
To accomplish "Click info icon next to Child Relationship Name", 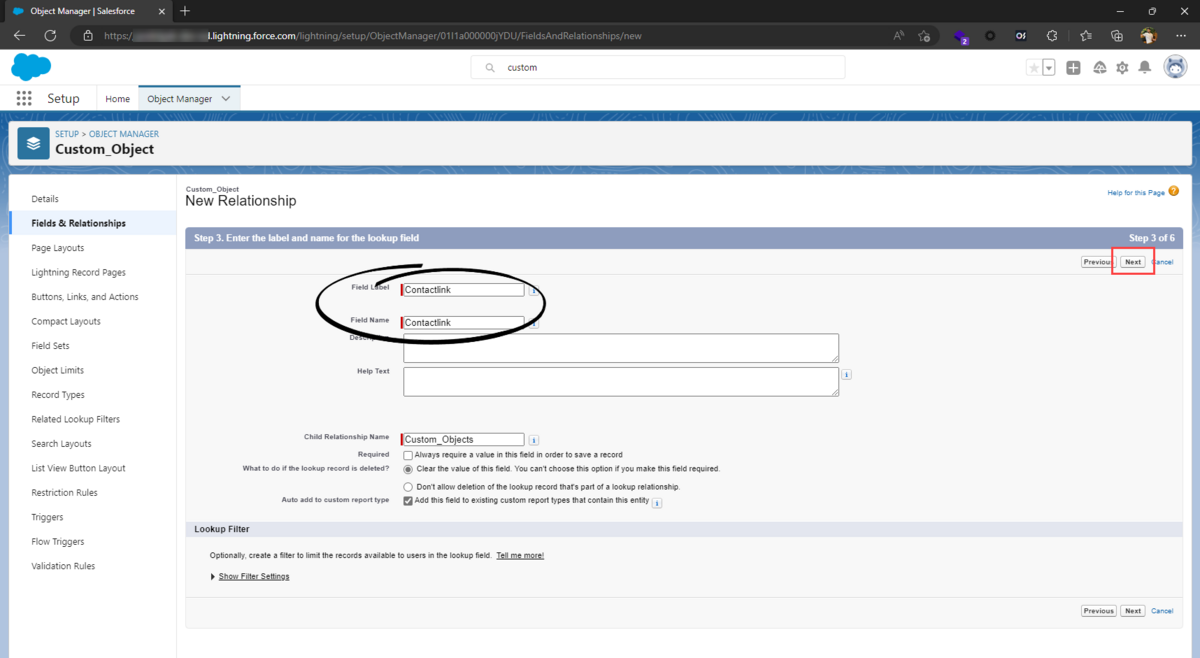I will tap(534, 440).
